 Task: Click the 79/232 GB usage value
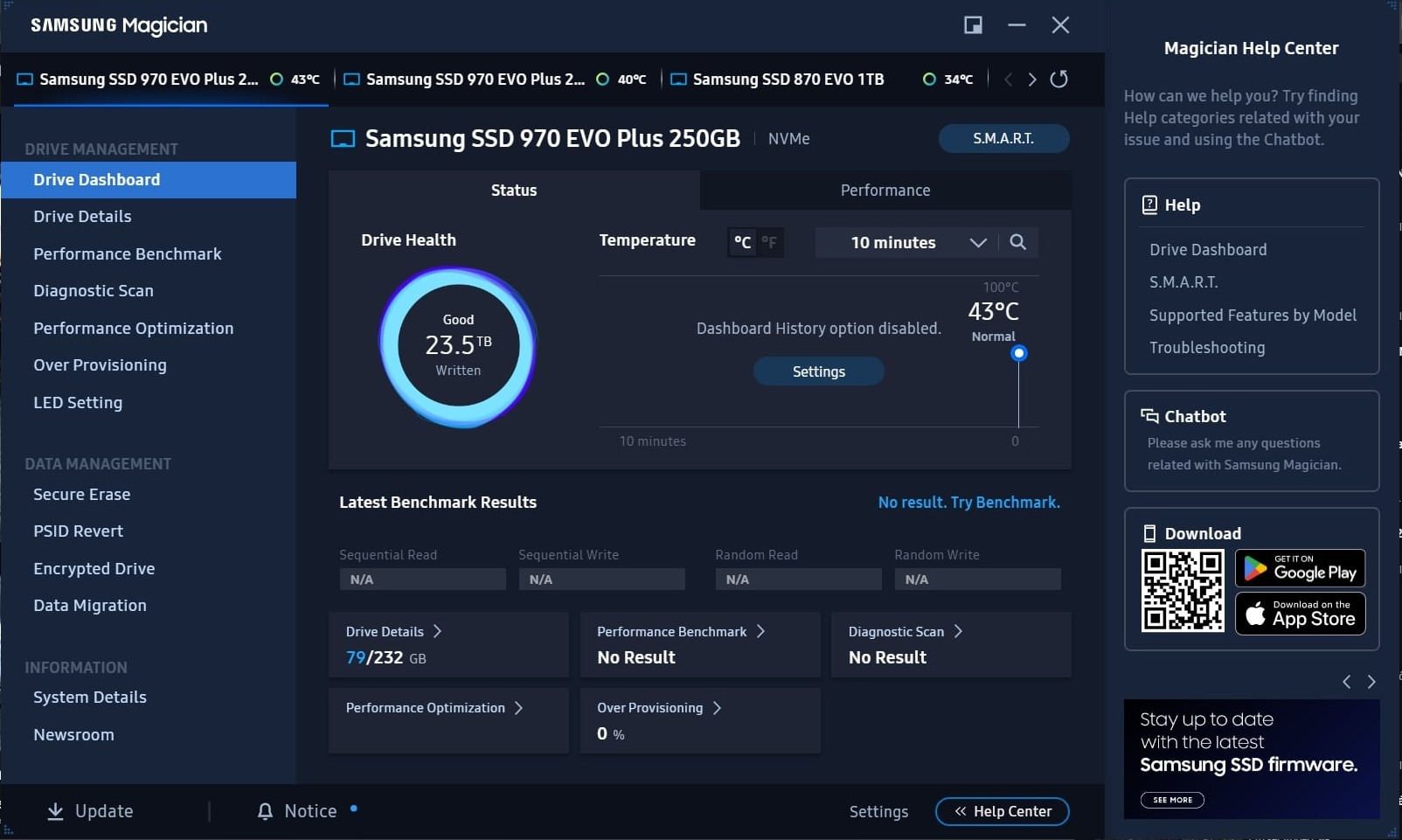pyautogui.click(x=385, y=657)
